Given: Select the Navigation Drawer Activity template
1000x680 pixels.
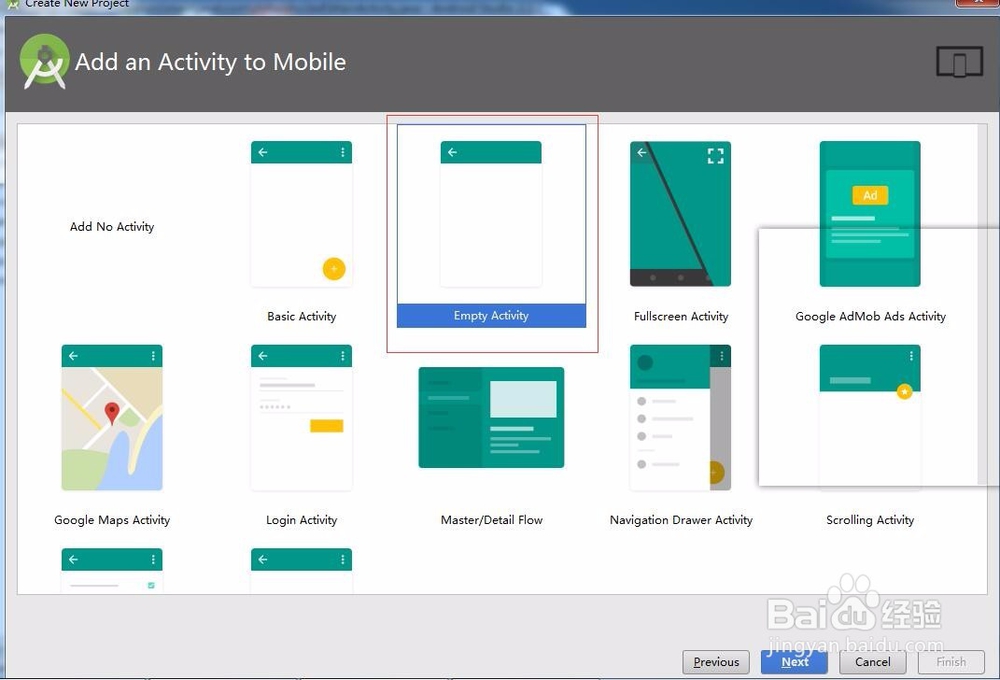Looking at the screenshot, I should click(680, 417).
